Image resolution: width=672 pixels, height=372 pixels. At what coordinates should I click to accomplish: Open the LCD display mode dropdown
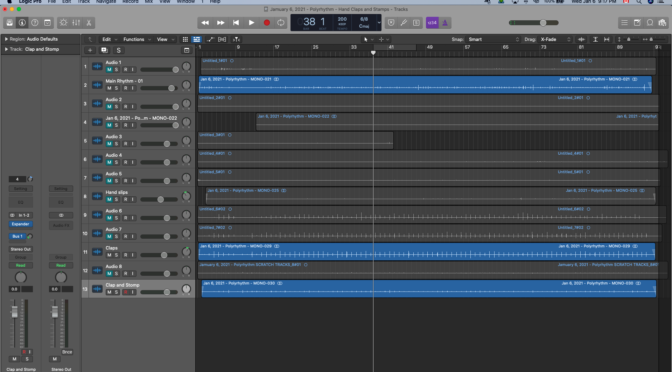(x=379, y=23)
